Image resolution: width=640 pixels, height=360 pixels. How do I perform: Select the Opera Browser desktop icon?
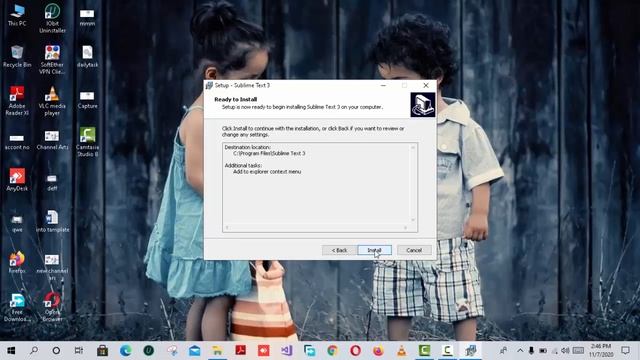click(52, 307)
